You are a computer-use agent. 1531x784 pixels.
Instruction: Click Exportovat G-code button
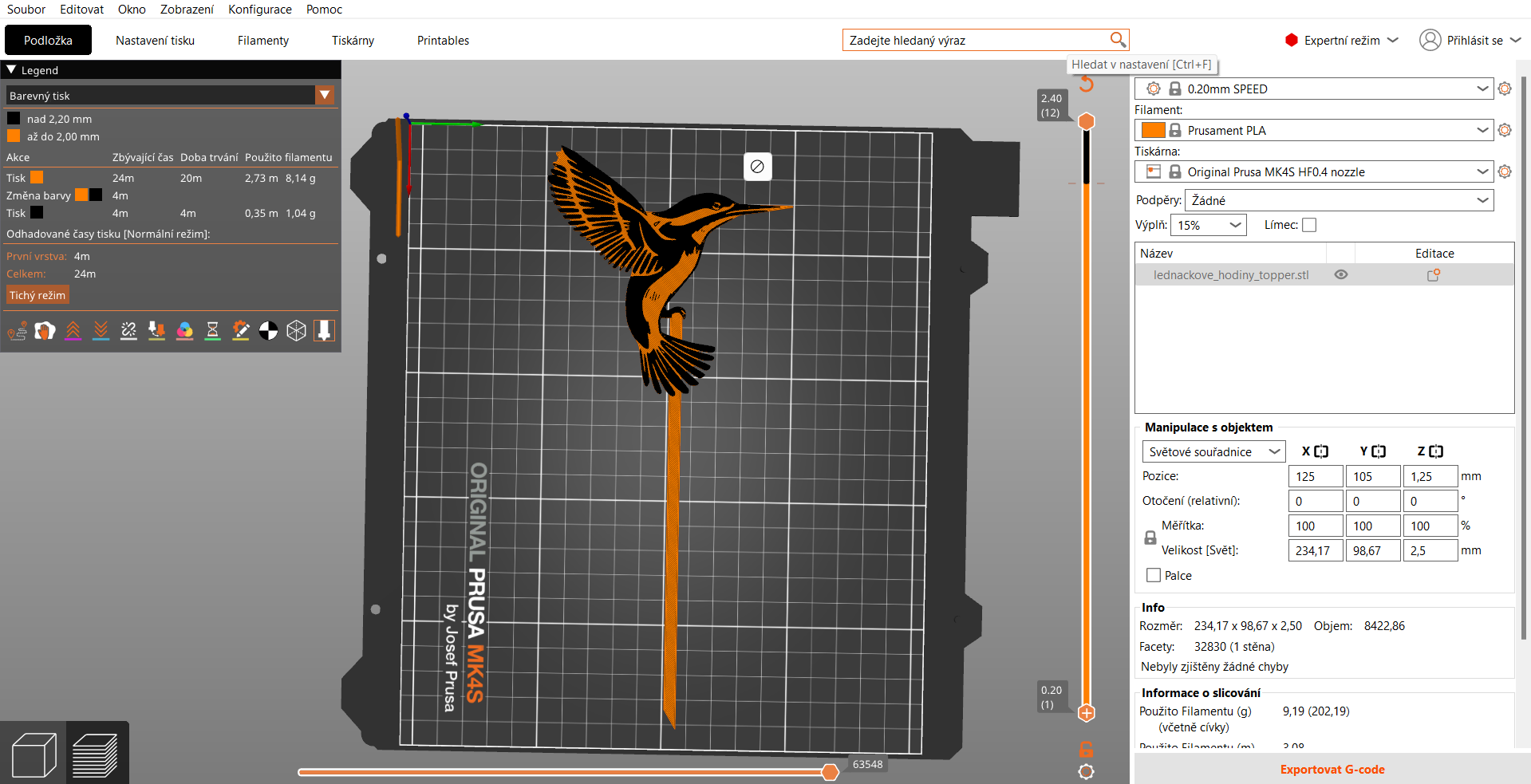(1332, 770)
